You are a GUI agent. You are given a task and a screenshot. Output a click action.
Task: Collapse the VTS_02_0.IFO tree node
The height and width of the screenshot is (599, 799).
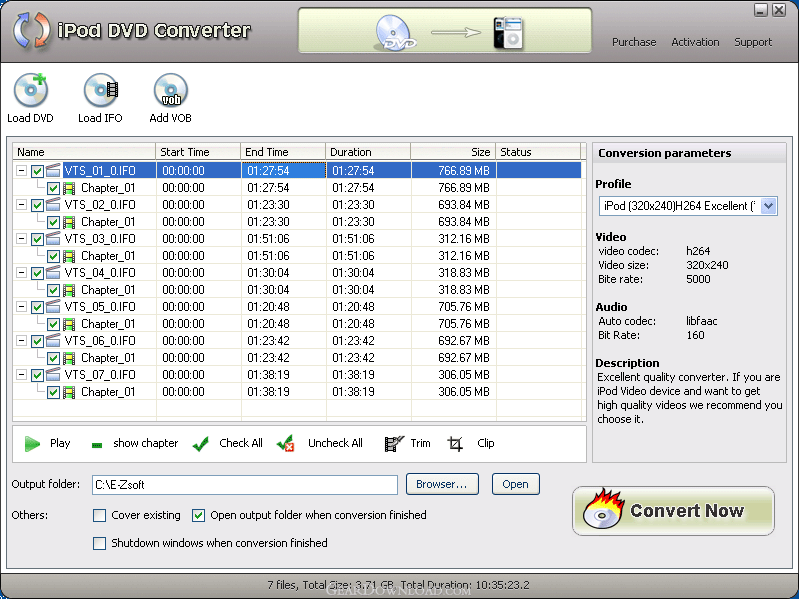21,205
